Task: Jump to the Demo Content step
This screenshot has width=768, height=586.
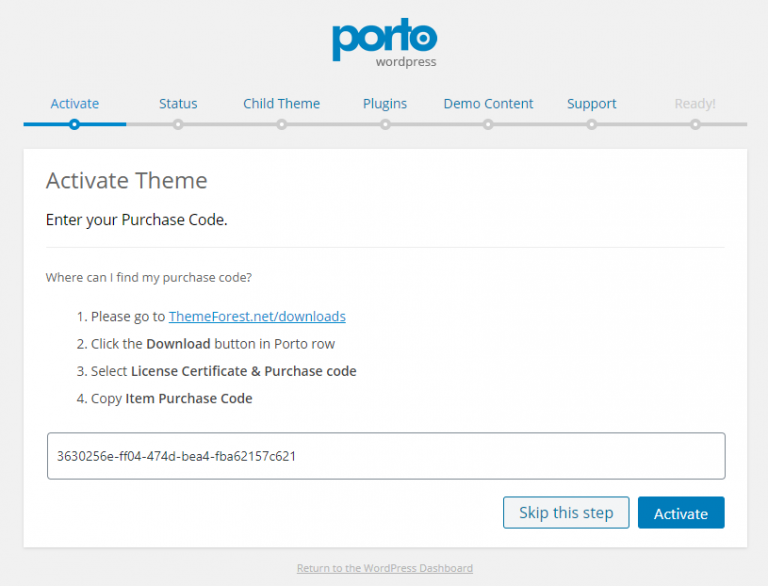Action: [488, 103]
